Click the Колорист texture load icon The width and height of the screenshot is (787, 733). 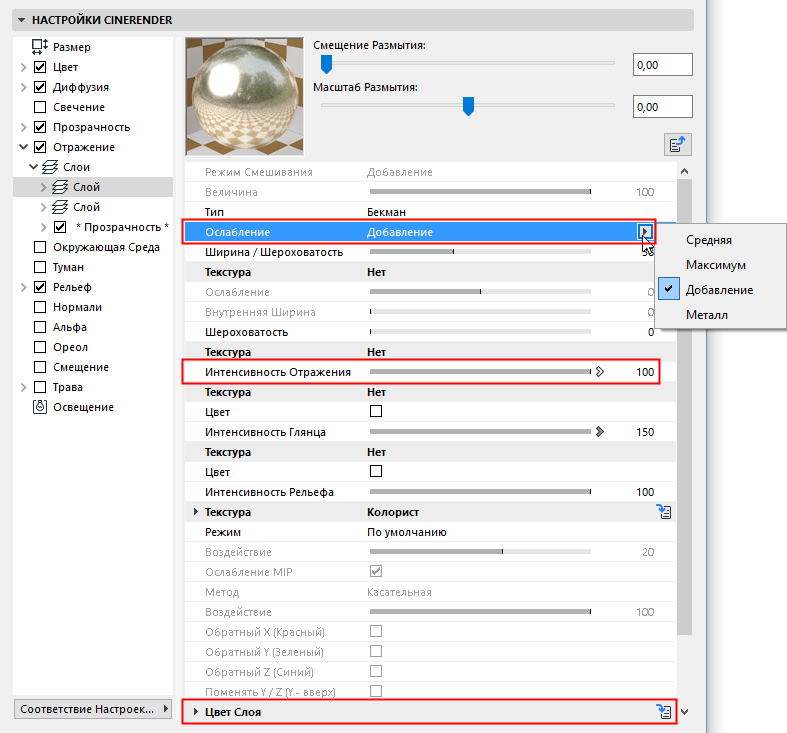pyautogui.click(x=665, y=512)
